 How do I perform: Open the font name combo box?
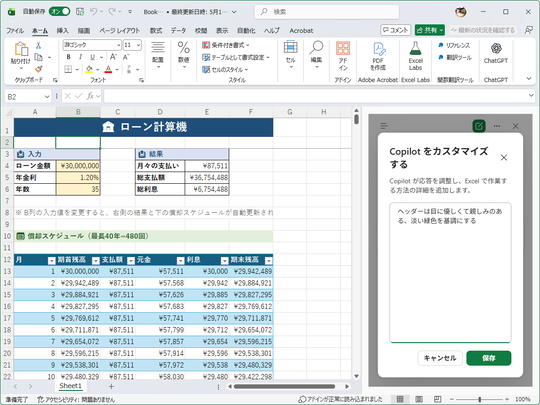click(92, 45)
